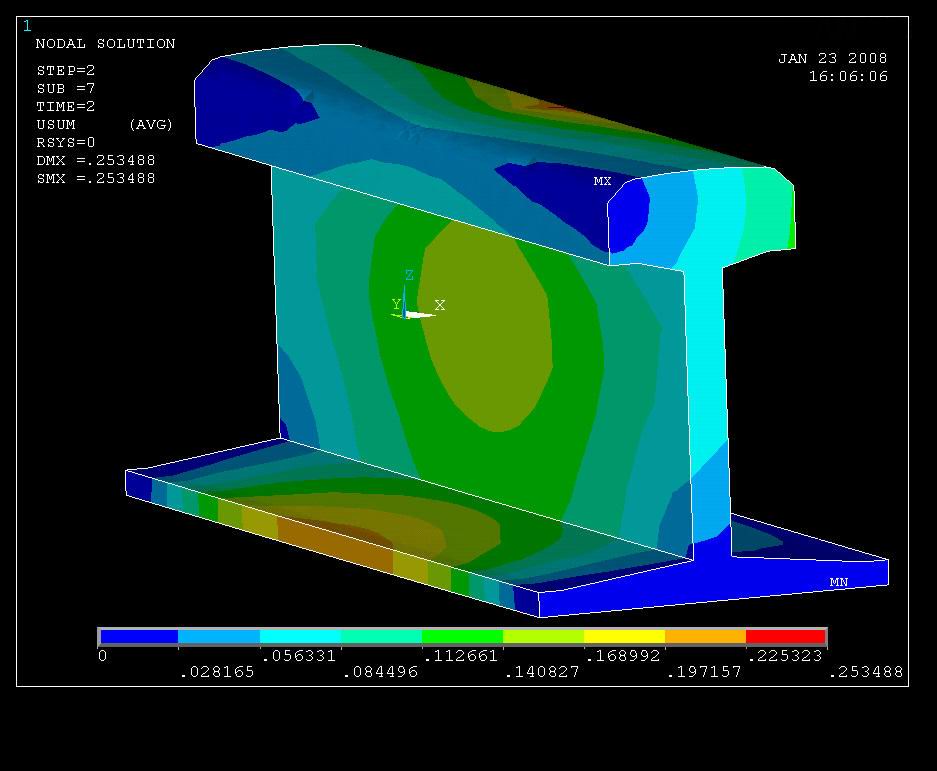937x771 pixels.
Task: Click the X axis label of triad
Action: [440, 305]
